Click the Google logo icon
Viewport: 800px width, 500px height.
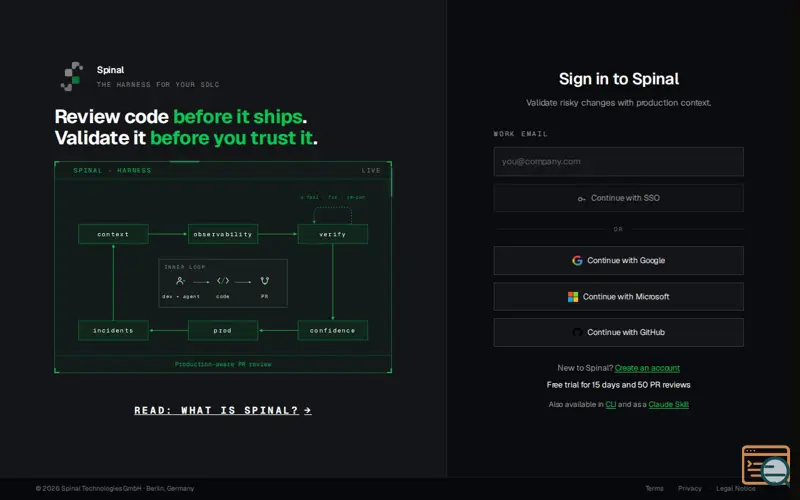[x=577, y=261]
